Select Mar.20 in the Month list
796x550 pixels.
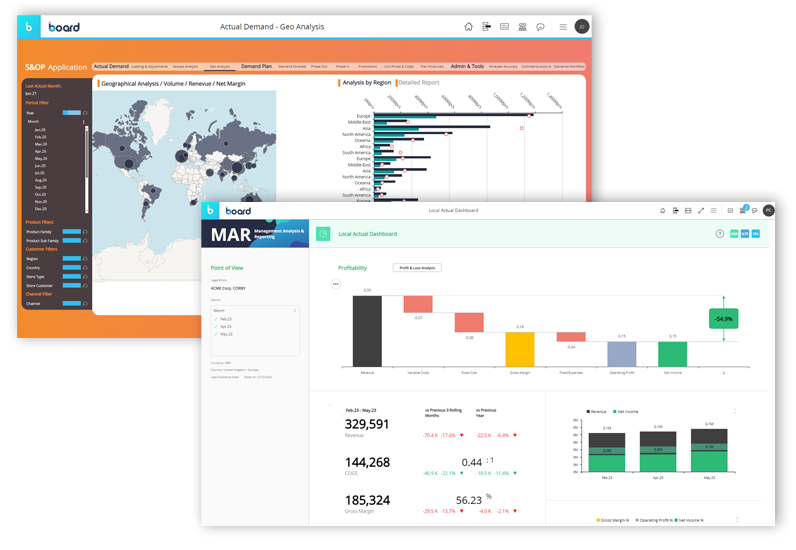coord(40,144)
